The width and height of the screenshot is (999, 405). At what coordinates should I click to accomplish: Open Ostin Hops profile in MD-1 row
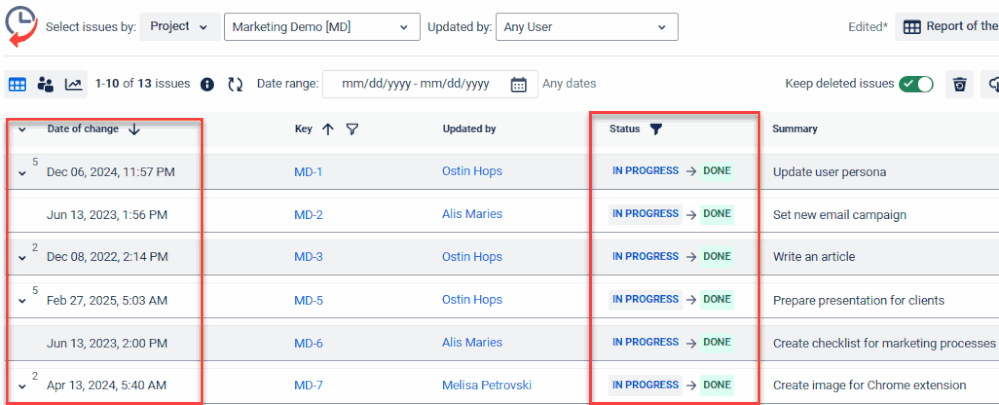pos(472,171)
